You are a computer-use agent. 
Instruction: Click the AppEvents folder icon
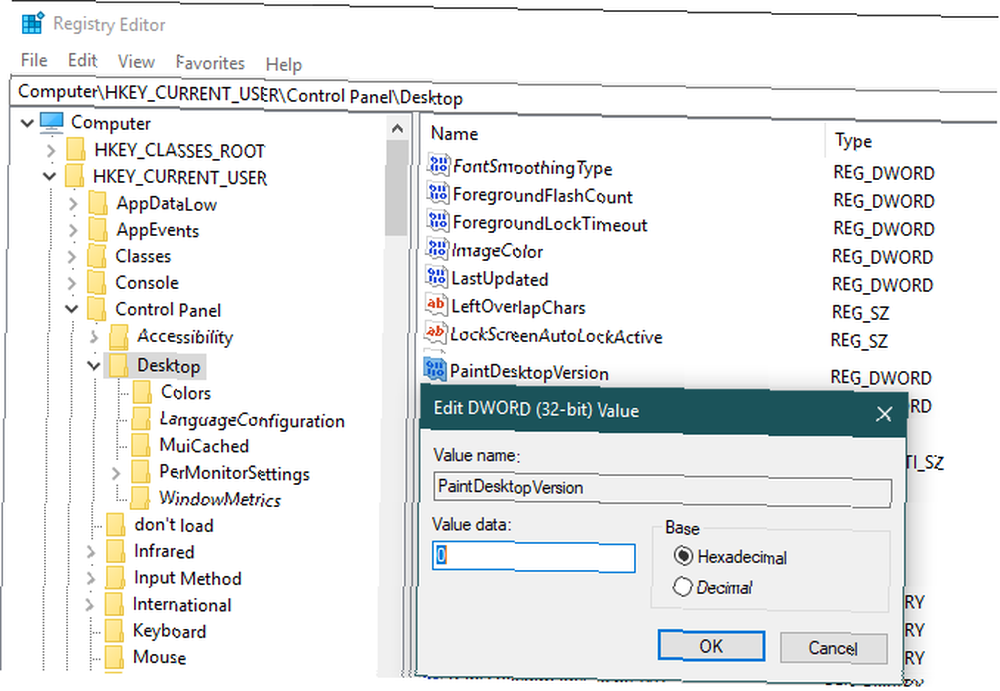tap(98, 230)
